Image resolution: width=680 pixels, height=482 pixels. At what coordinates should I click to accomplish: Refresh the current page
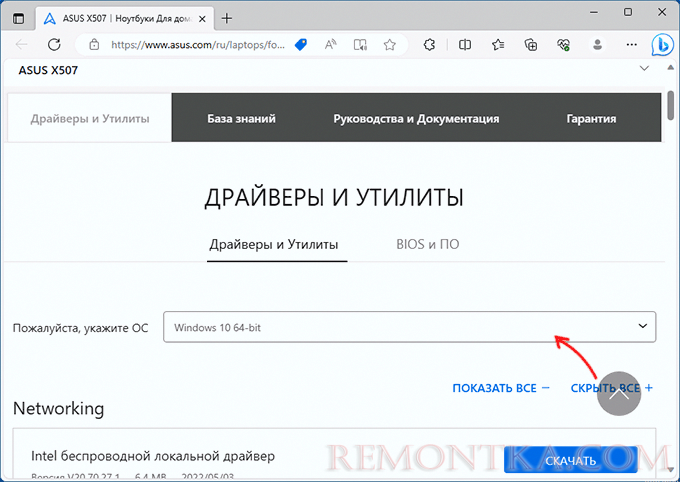pyautogui.click(x=54, y=44)
